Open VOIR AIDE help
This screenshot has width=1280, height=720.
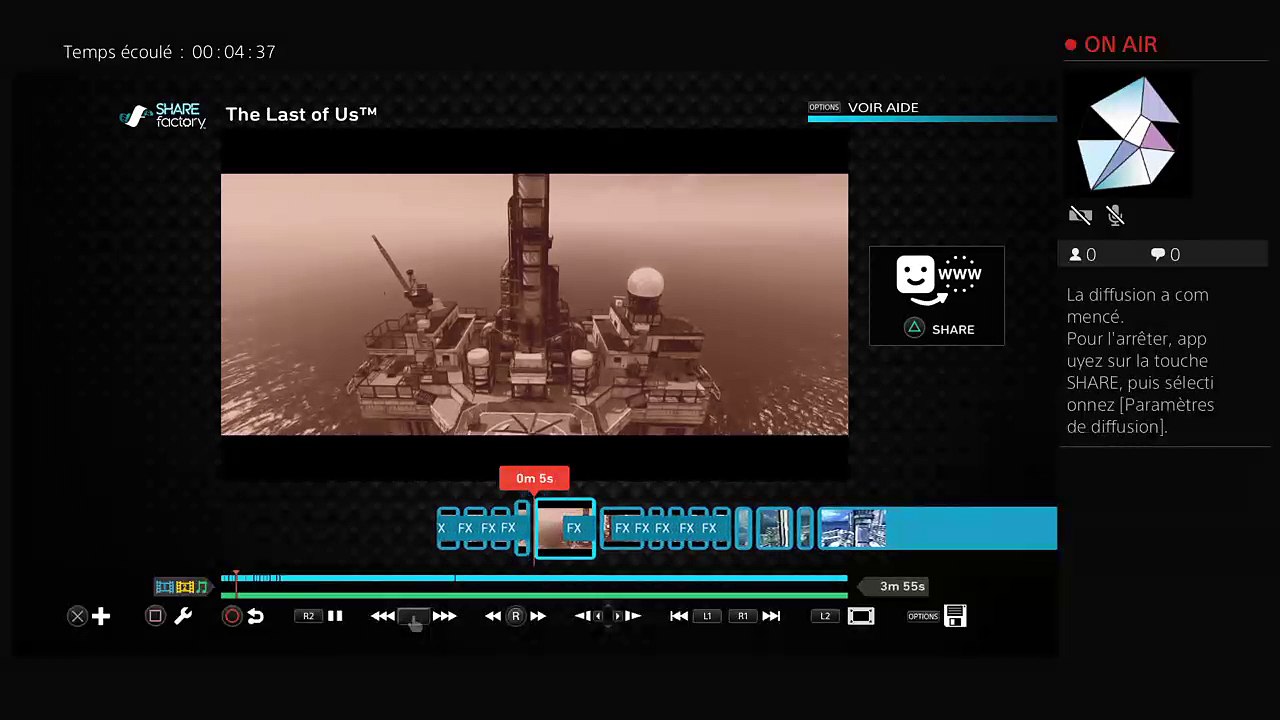click(883, 107)
